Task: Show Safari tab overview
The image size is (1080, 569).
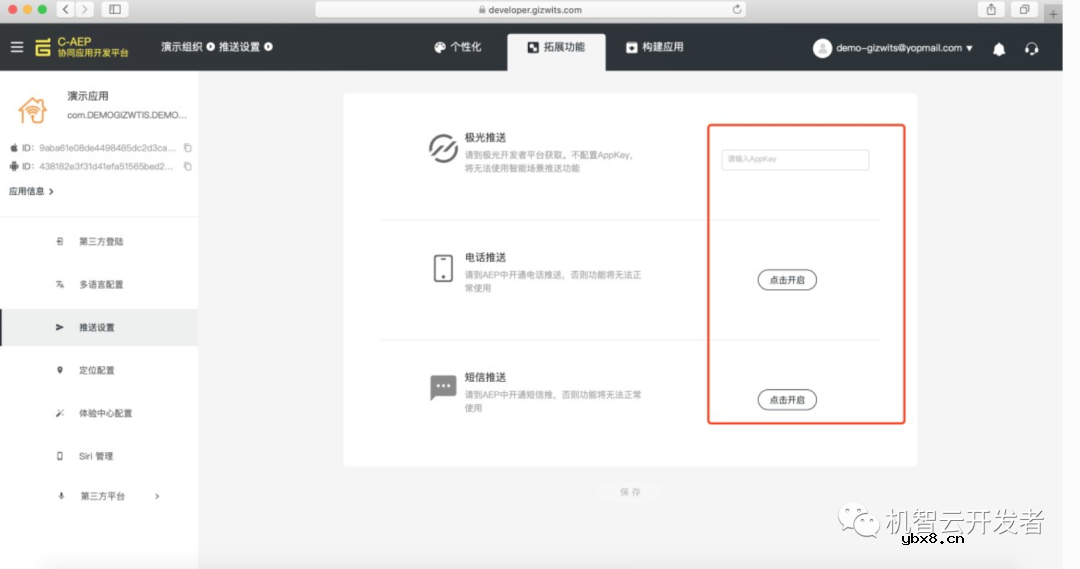Action: pos(1024,10)
